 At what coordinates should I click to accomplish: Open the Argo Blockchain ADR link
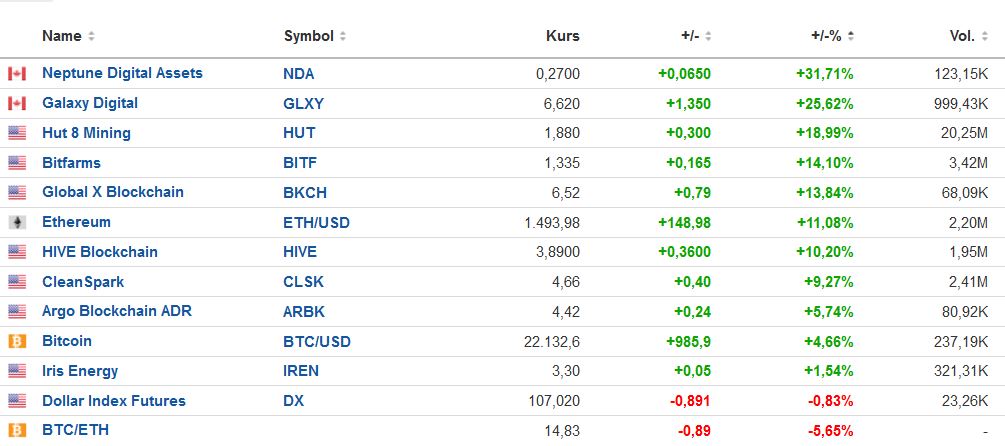117,311
